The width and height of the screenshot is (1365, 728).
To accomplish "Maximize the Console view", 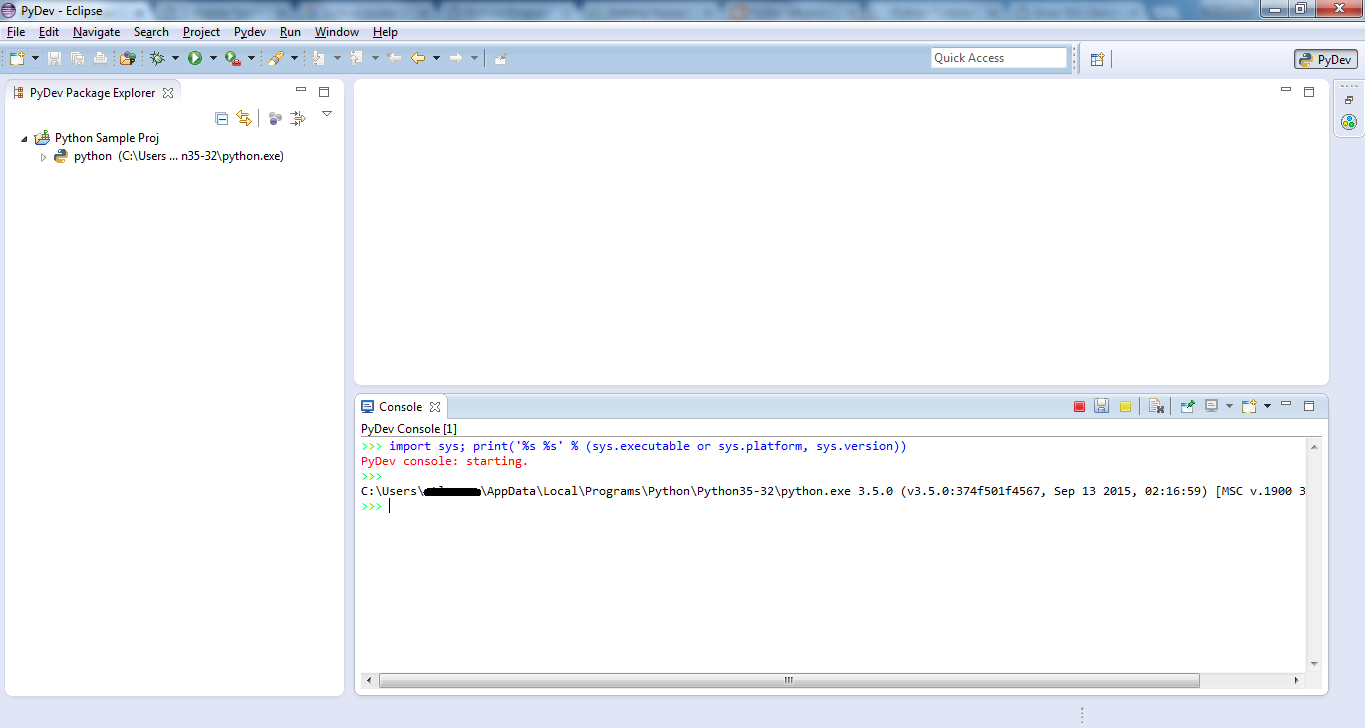I will pyautogui.click(x=1308, y=406).
